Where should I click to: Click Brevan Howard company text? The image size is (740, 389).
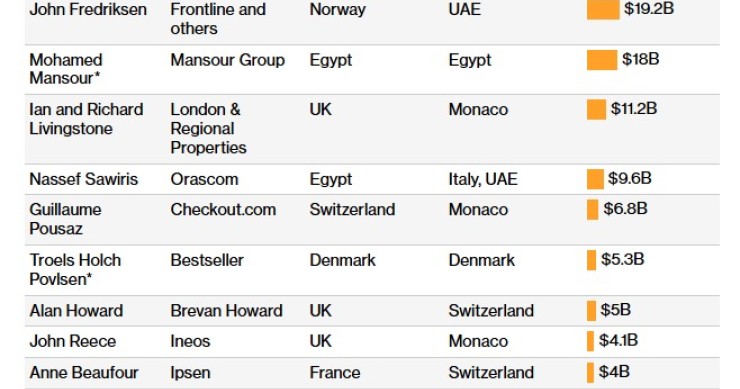(226, 311)
